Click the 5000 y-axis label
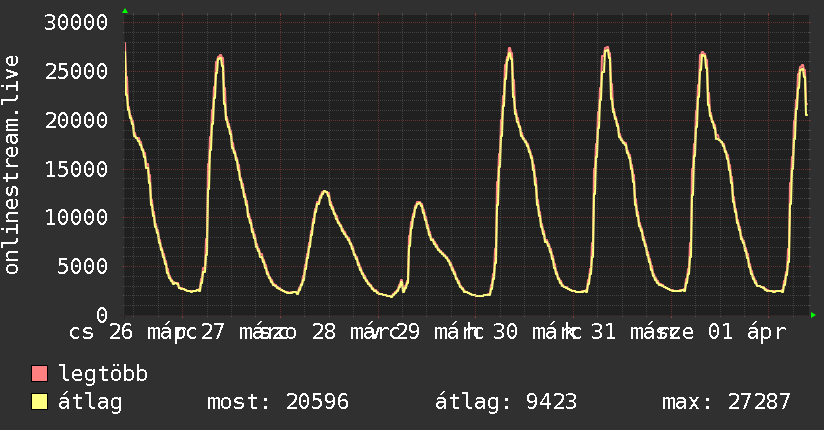Image resolution: width=824 pixels, height=430 pixels. pos(83,267)
